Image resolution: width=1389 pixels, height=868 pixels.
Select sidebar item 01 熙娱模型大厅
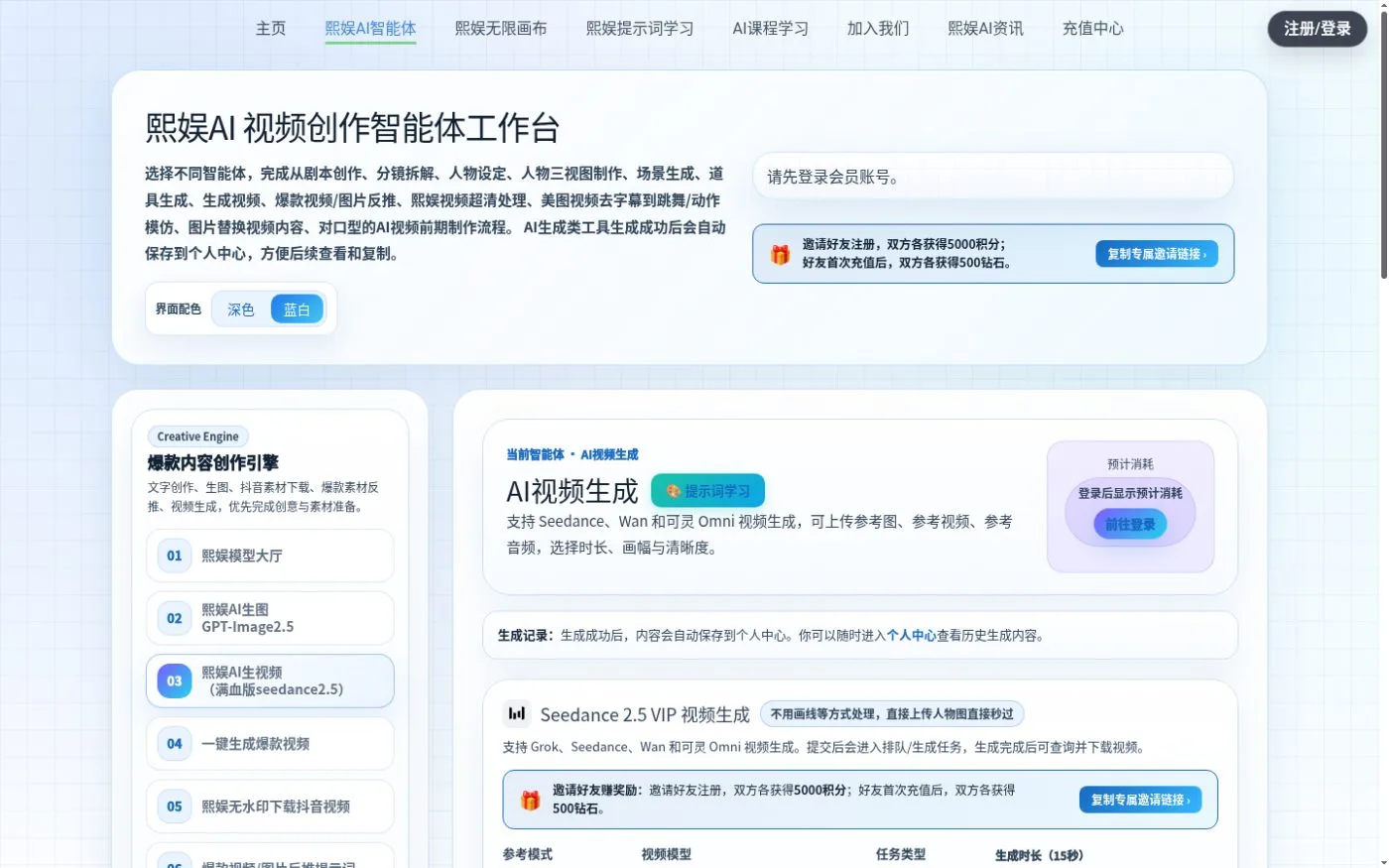(x=270, y=556)
